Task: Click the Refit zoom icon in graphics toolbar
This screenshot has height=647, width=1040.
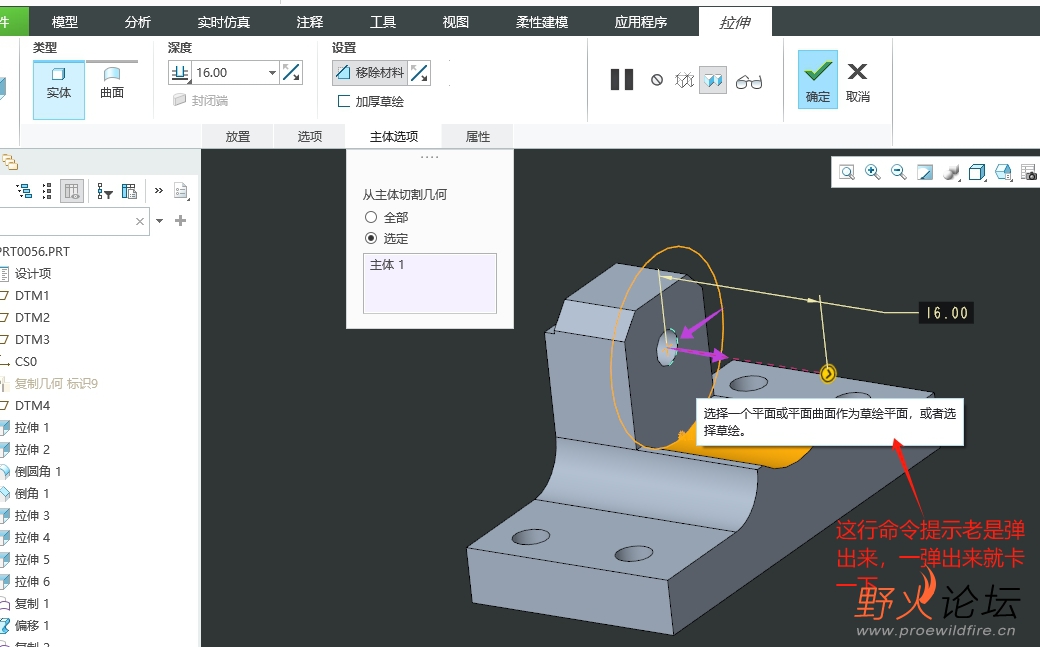Action: (x=847, y=173)
